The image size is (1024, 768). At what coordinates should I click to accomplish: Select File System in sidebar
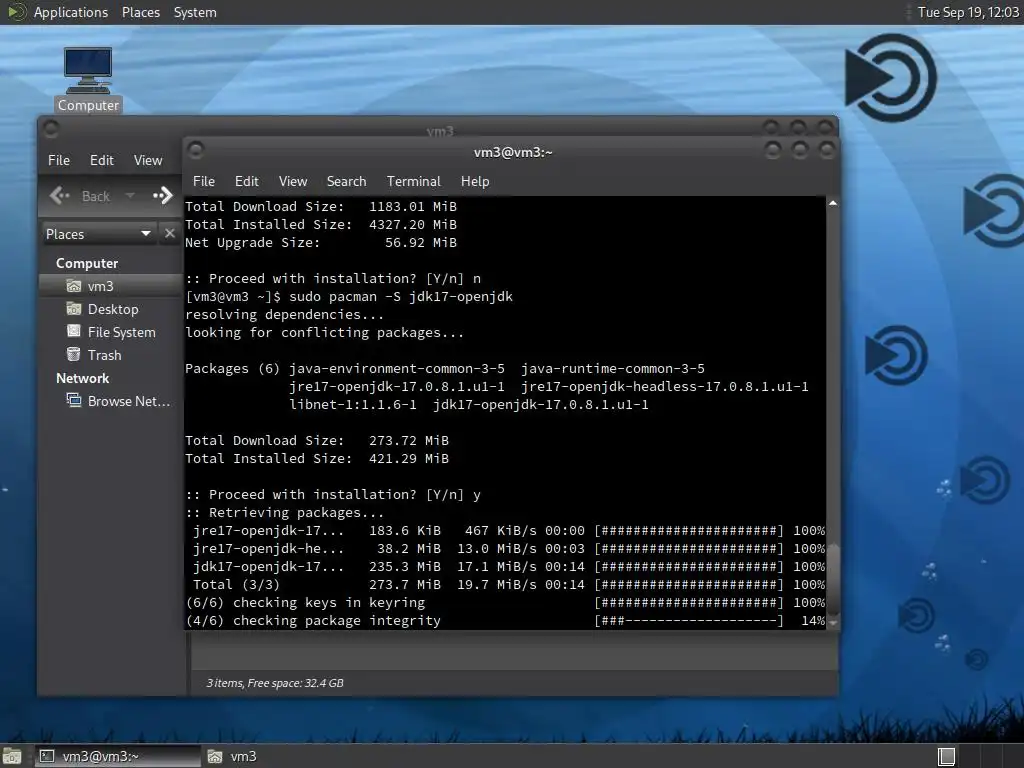tap(110, 332)
